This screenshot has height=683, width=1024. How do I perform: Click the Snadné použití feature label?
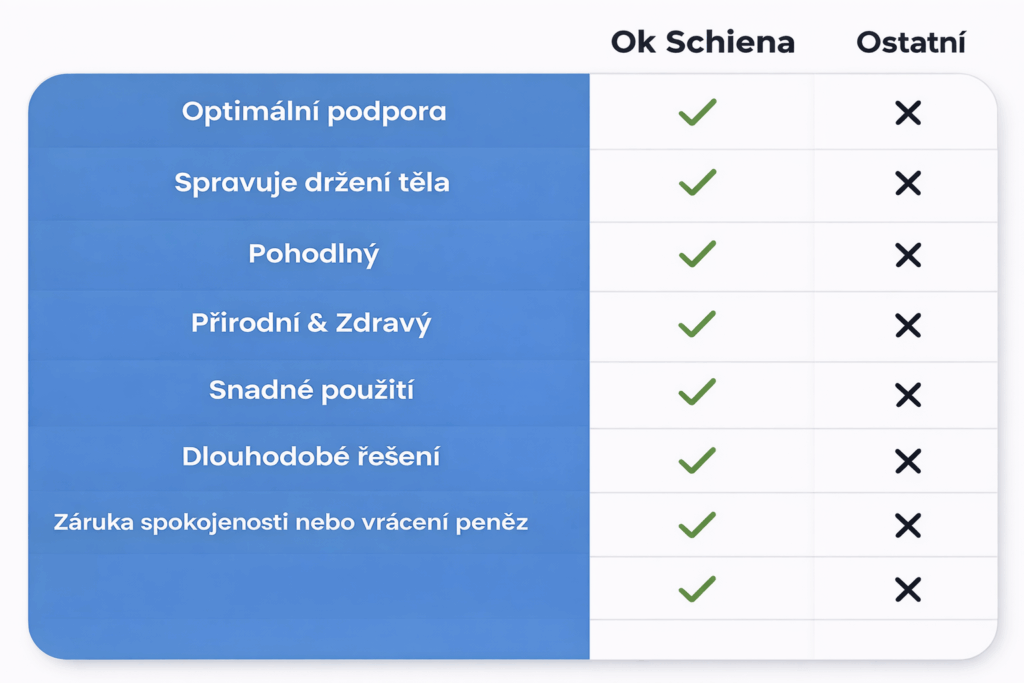point(311,390)
